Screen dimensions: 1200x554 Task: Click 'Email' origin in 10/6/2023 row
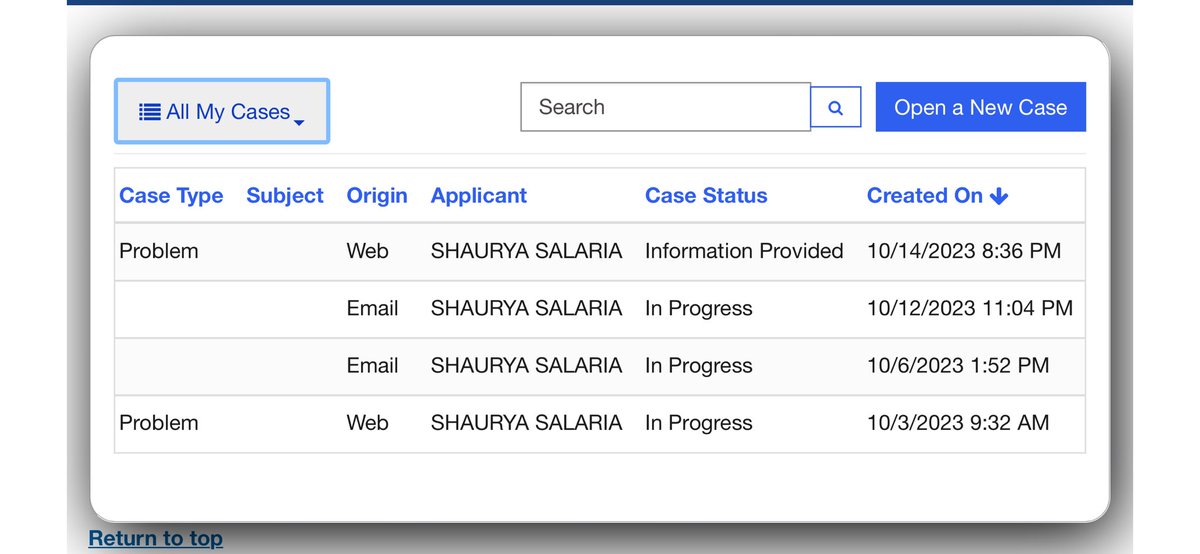pyautogui.click(x=372, y=366)
